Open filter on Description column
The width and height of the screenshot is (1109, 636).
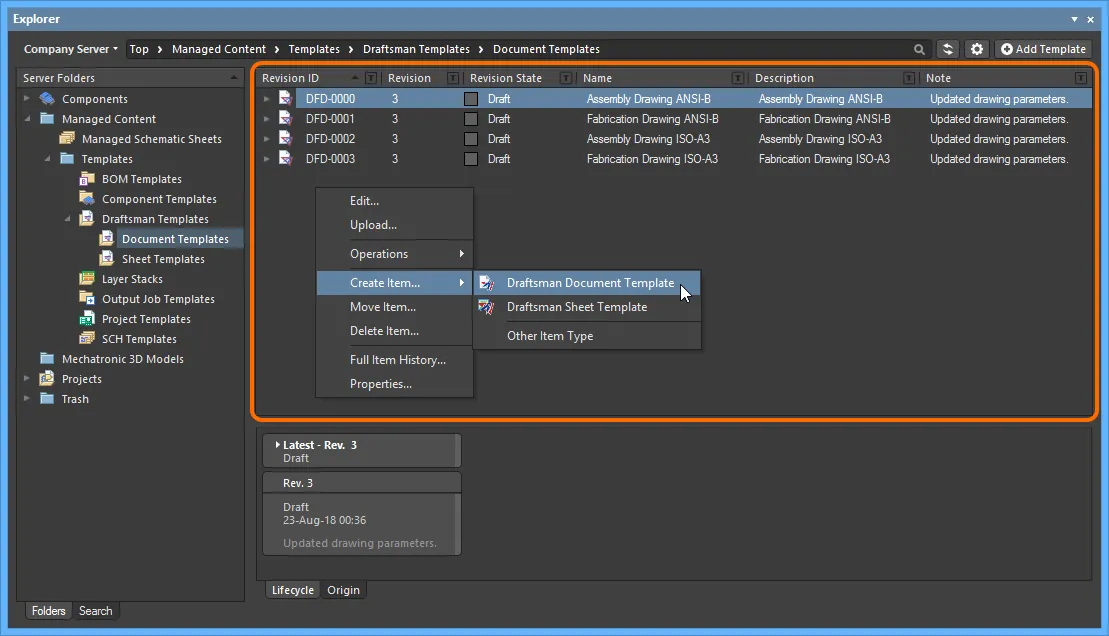click(x=910, y=78)
